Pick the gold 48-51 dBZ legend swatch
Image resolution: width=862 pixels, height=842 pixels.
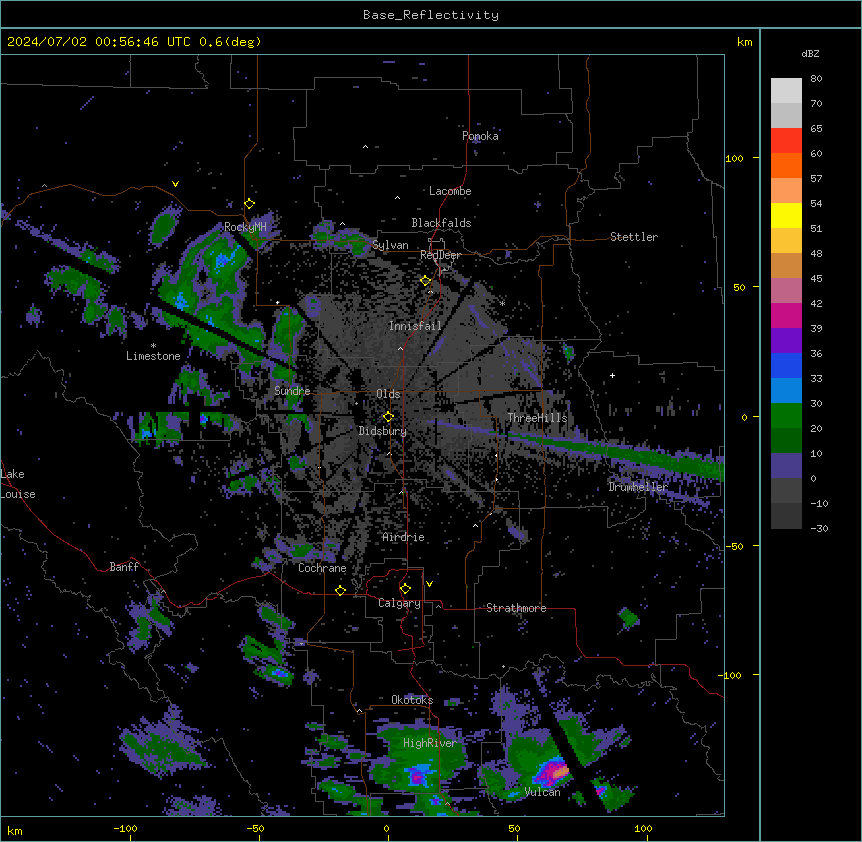click(786, 240)
